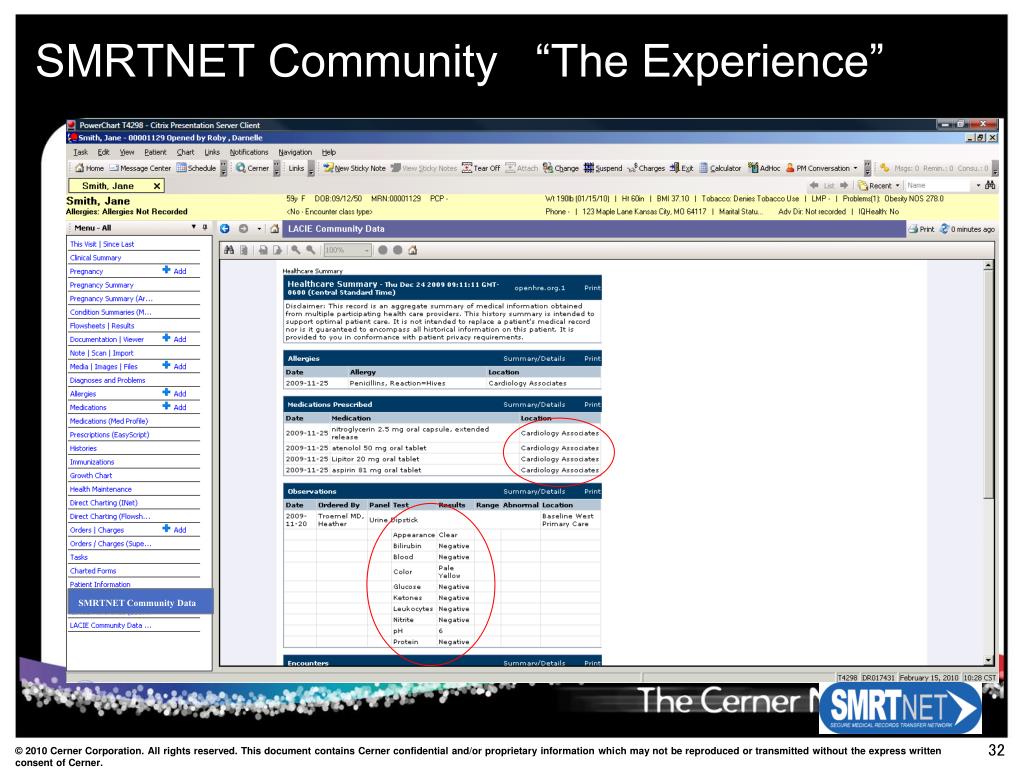
Task: Click the Exit toolbar button
Action: (681, 168)
